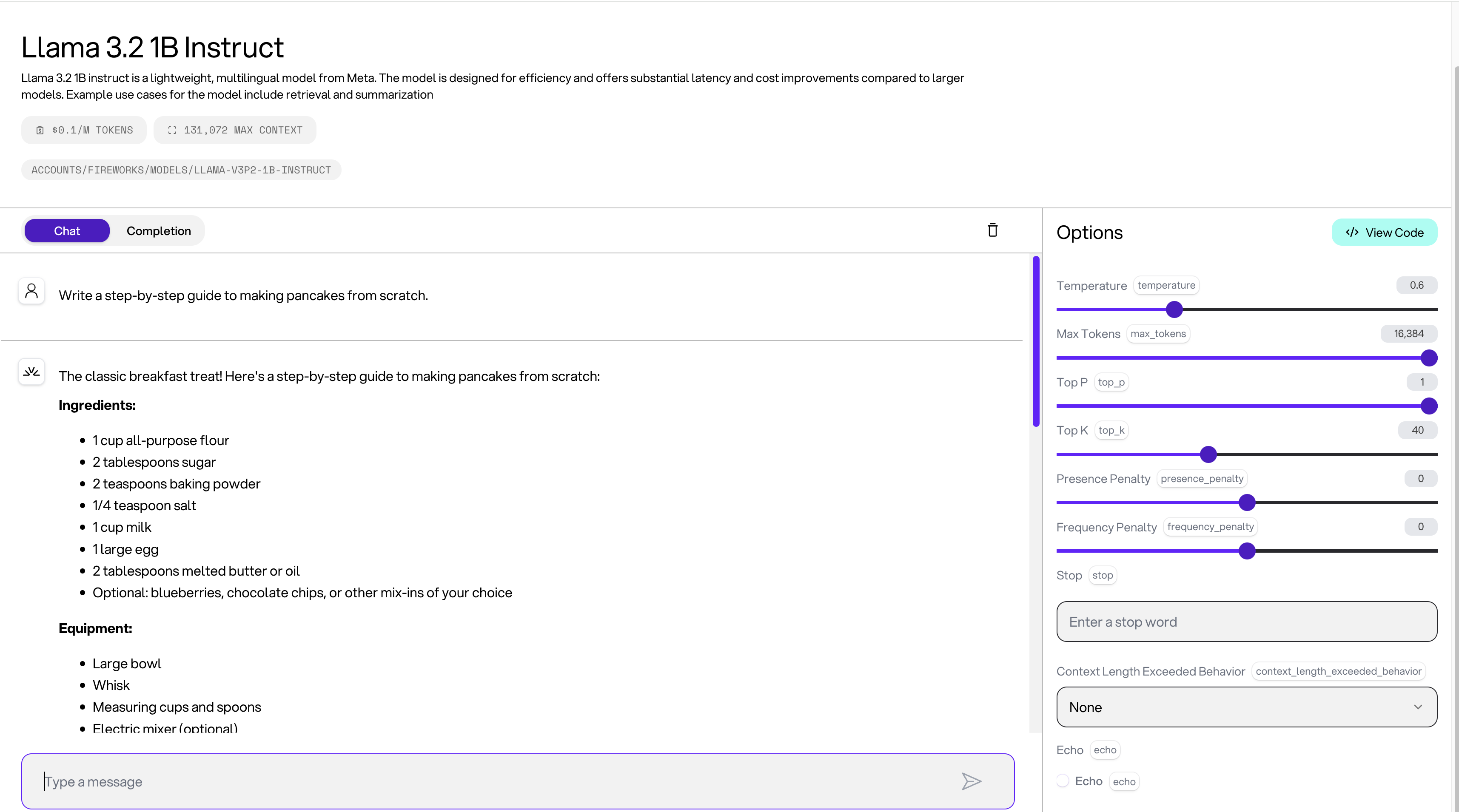
Task: Click the '1/4 teaspoon salt' list item
Action: [x=145, y=505]
